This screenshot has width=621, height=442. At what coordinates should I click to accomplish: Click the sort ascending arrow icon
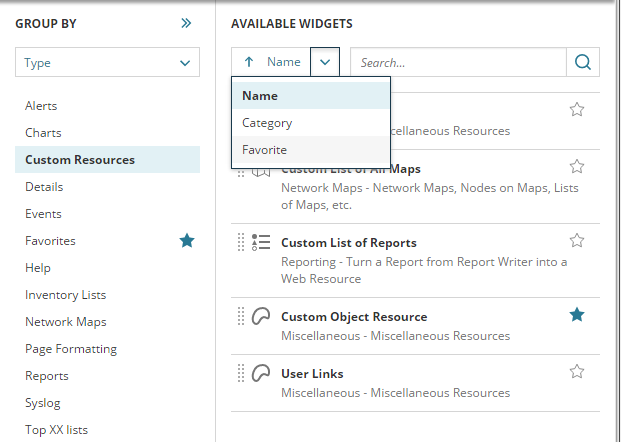point(249,62)
